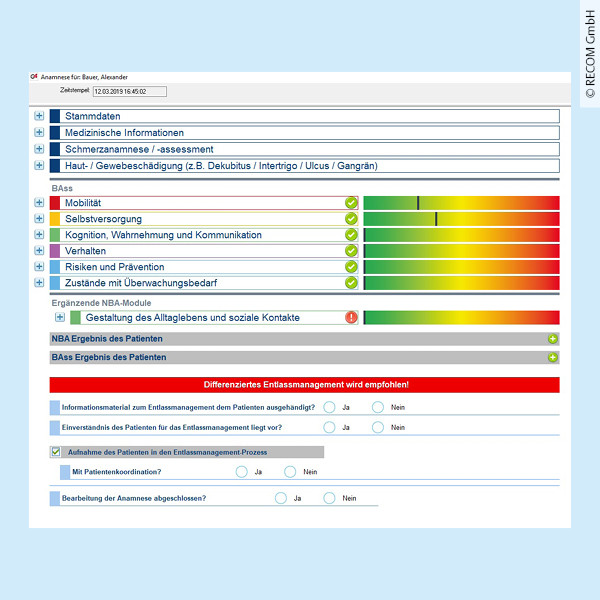600x600 pixels.
Task: Click Differenziertes Entlassmanagement wird empfohlen banner
Action: click(x=305, y=385)
